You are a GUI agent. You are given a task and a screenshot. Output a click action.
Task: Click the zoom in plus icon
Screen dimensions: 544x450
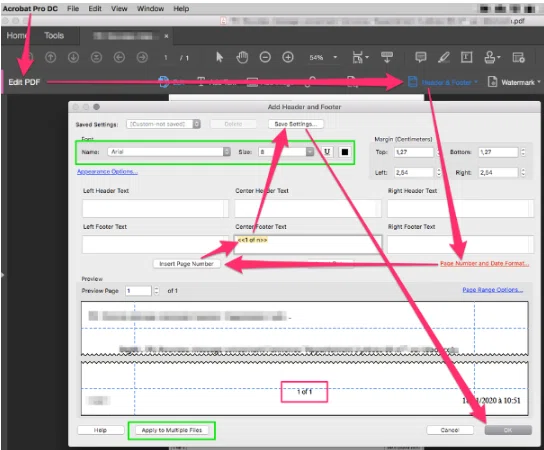click(288, 57)
